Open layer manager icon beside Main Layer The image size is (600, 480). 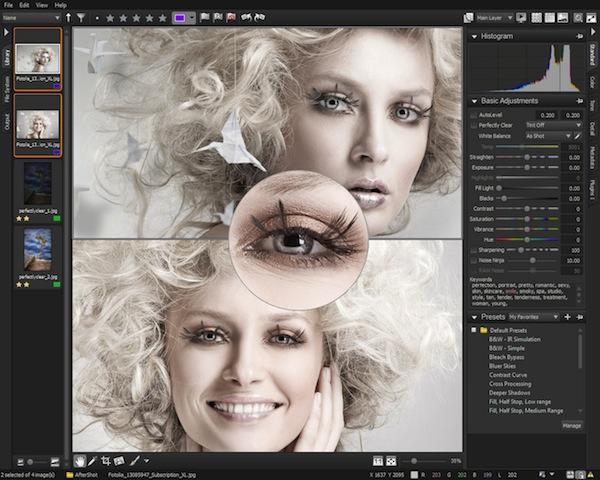(468, 18)
